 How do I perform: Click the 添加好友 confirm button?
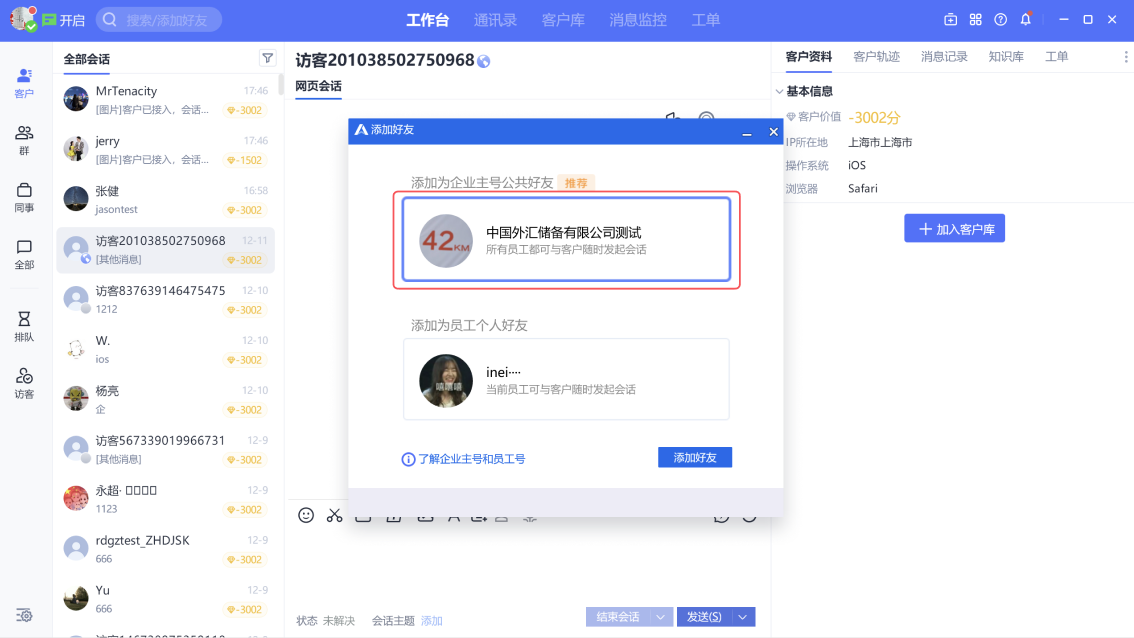coord(695,457)
